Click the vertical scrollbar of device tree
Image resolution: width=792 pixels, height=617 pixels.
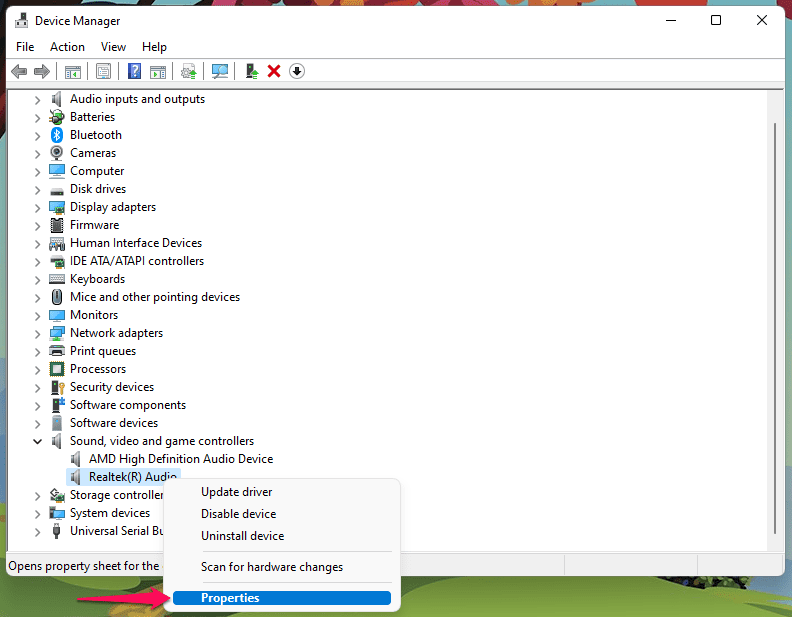(775, 328)
